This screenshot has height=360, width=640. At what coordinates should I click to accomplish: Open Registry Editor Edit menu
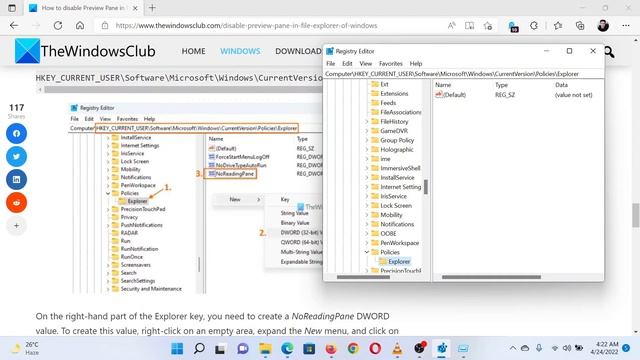click(x=347, y=64)
